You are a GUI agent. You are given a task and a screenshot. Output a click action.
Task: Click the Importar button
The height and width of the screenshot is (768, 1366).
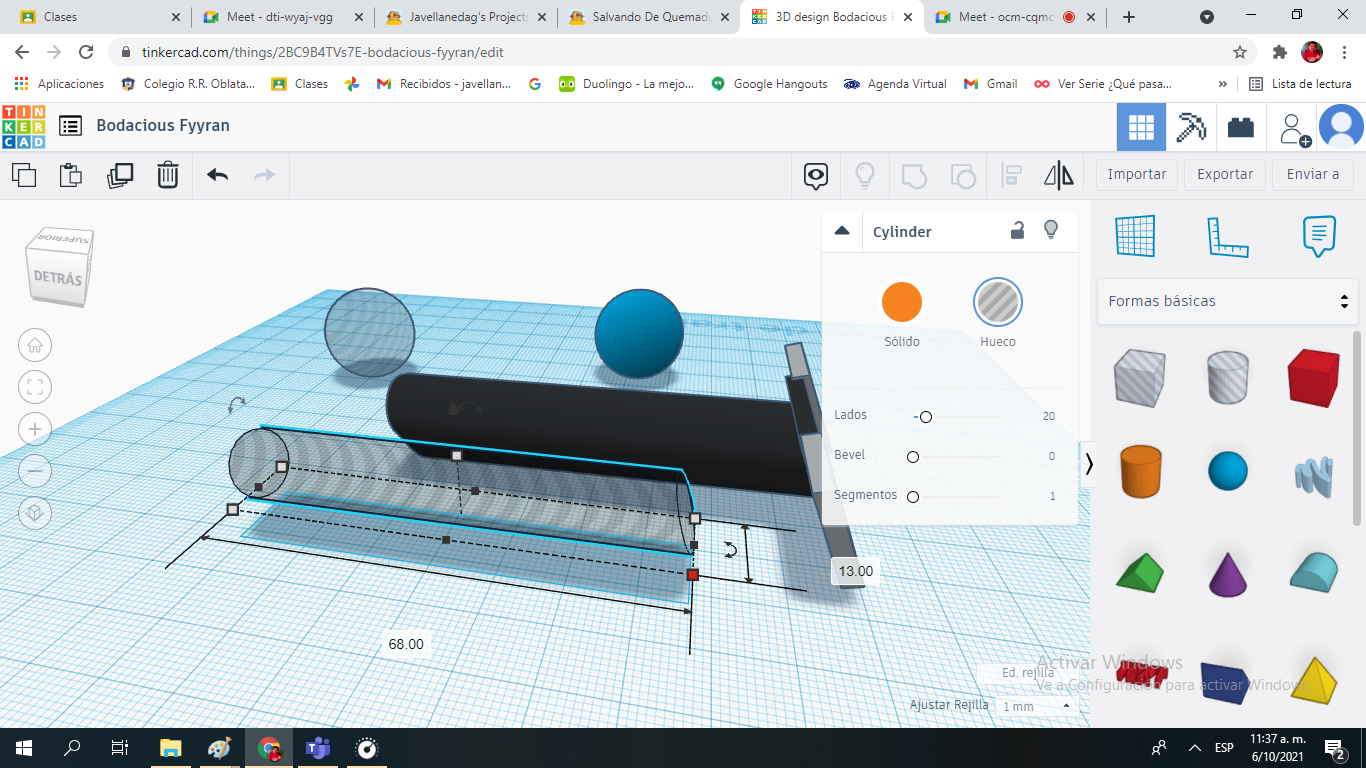coord(1137,174)
